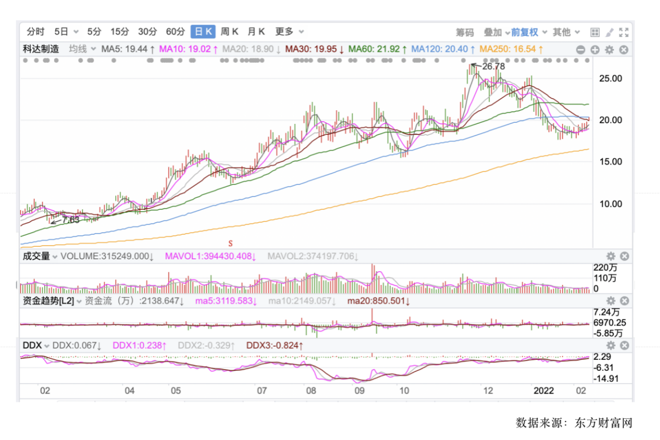
Task: Open settings gear for DDX panel
Action: coord(610,345)
